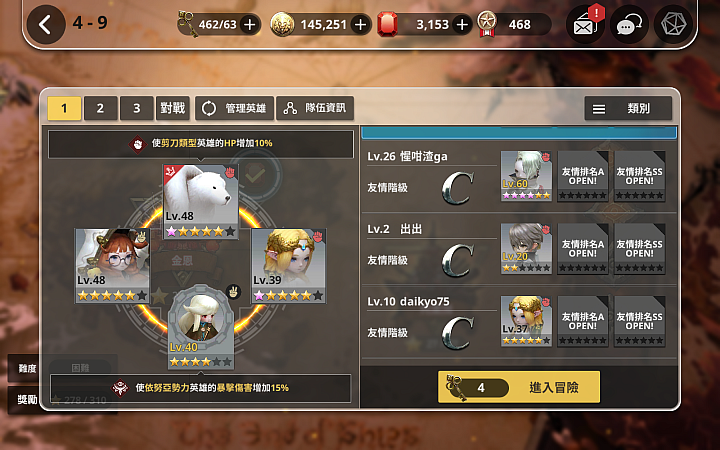
Task: Expand the 類別 category menu
Action: click(628, 109)
